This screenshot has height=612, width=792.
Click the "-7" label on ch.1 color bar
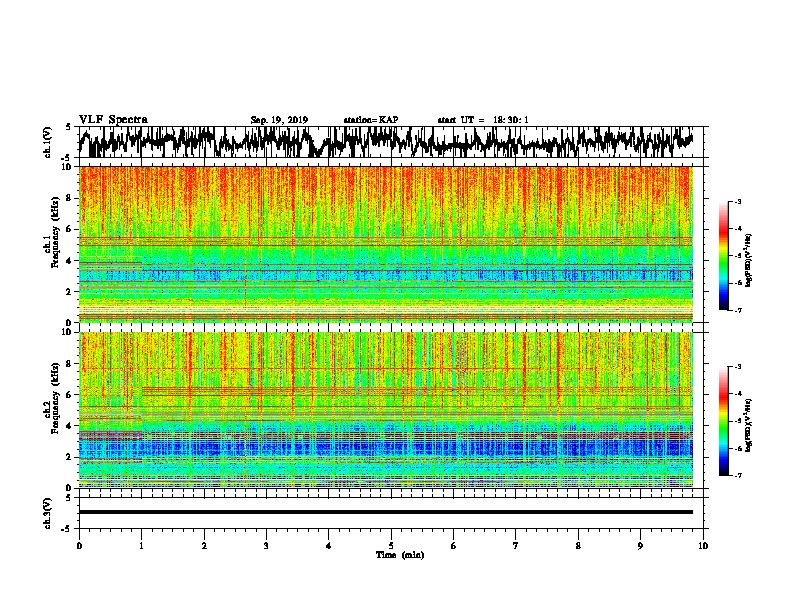click(x=738, y=310)
